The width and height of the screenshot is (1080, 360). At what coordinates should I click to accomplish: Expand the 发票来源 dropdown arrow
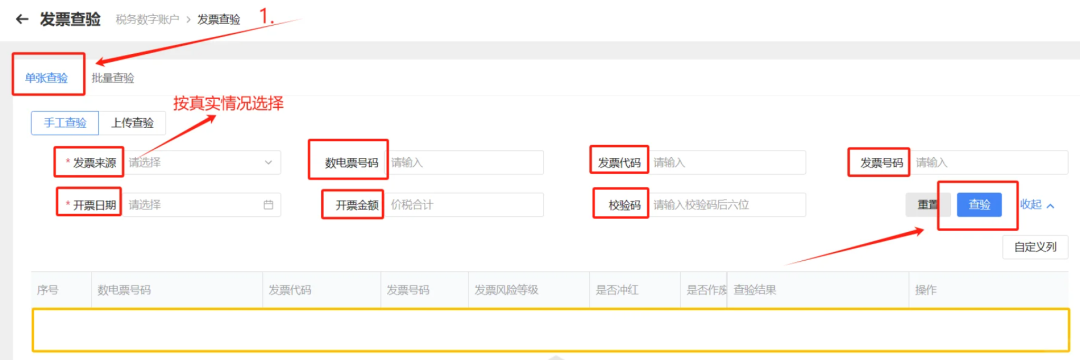[x=268, y=163]
